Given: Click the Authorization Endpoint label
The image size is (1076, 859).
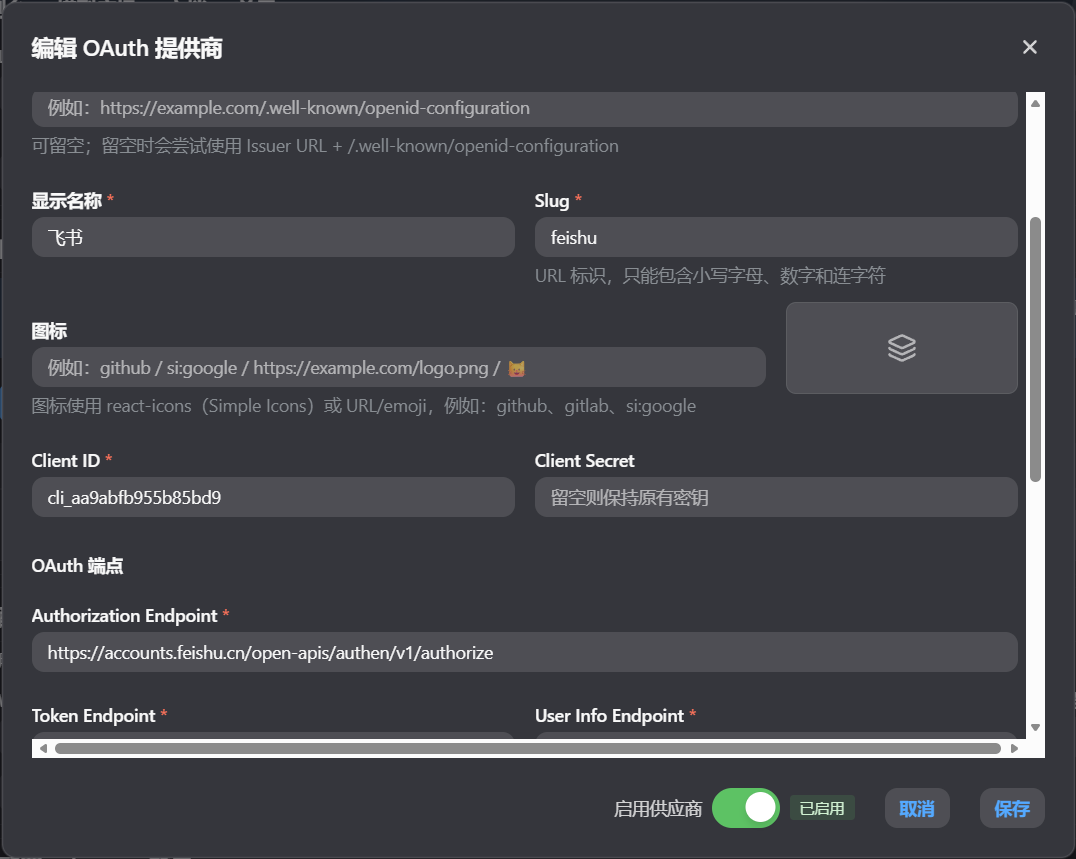Looking at the screenshot, I should click(x=124, y=615).
